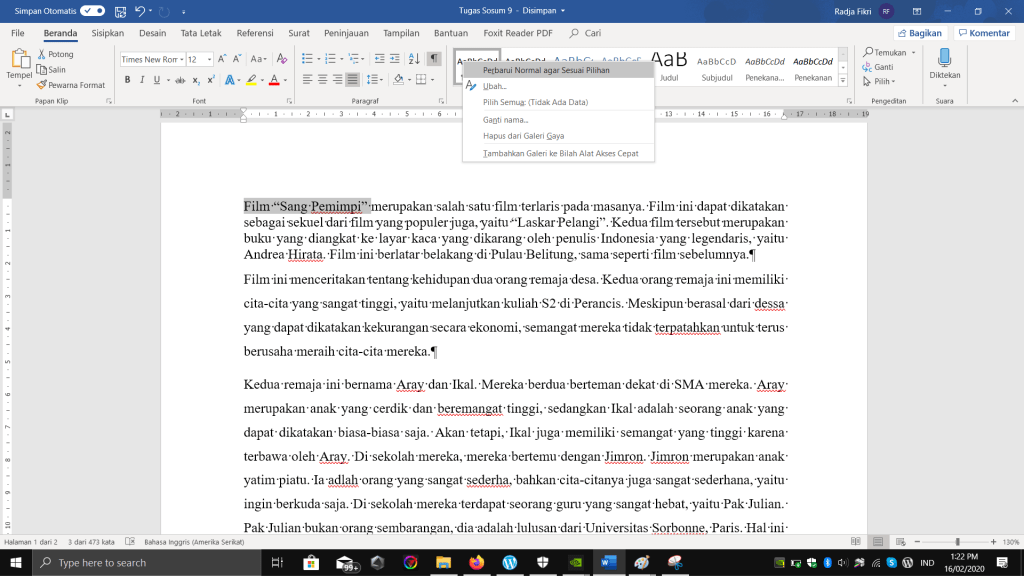Click the Komentar button

[x=983, y=33]
